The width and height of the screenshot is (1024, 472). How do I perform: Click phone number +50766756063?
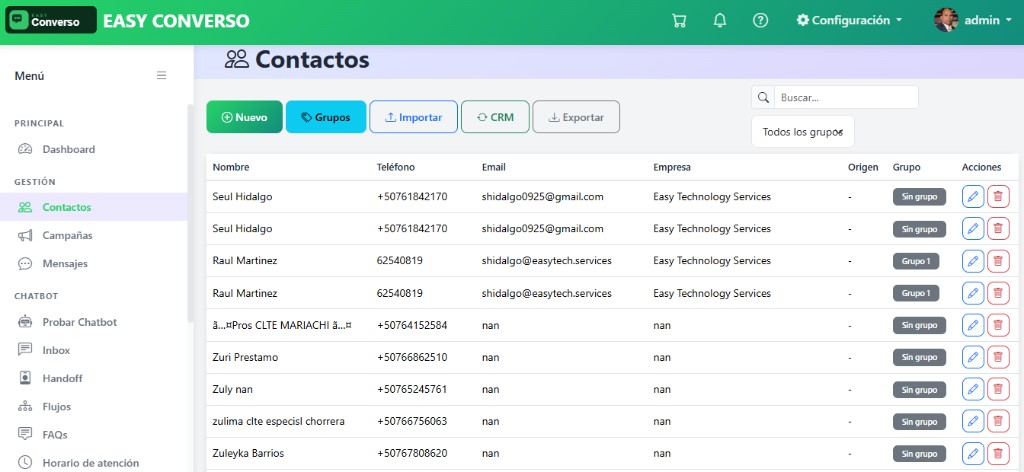[412, 421]
